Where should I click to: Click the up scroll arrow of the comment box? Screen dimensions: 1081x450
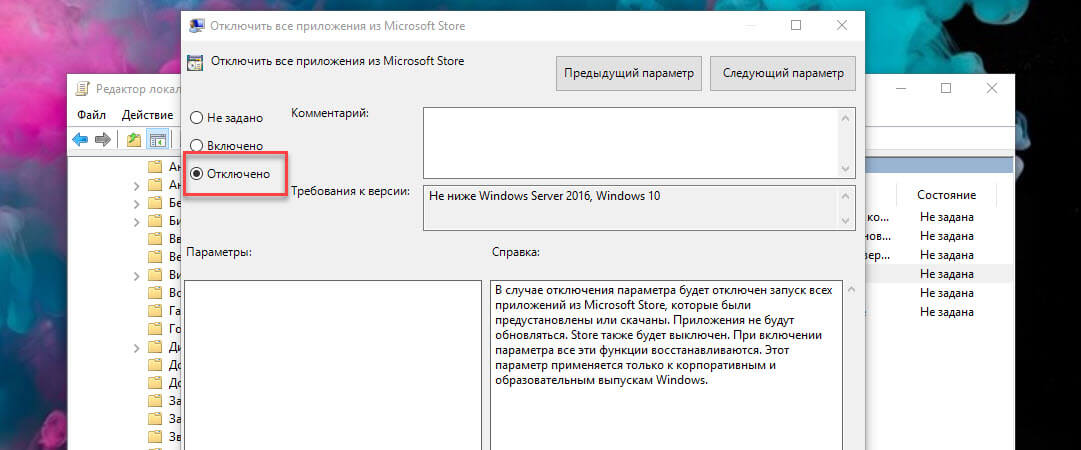[x=845, y=117]
